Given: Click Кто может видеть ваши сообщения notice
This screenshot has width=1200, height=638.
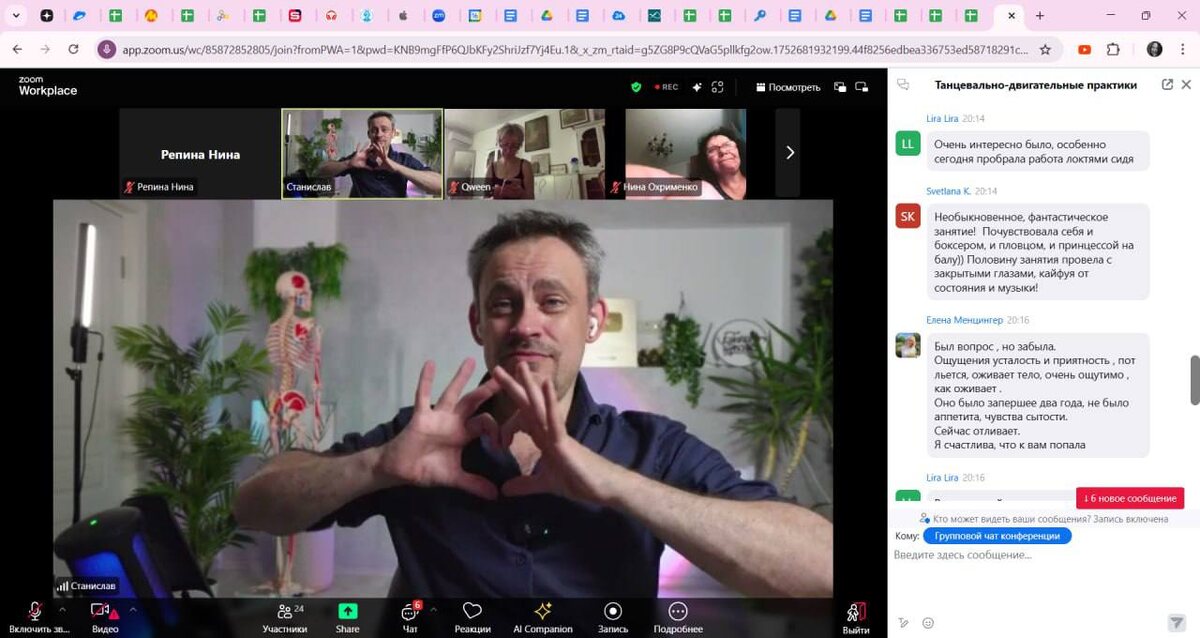Looking at the screenshot, I should point(1044,519).
